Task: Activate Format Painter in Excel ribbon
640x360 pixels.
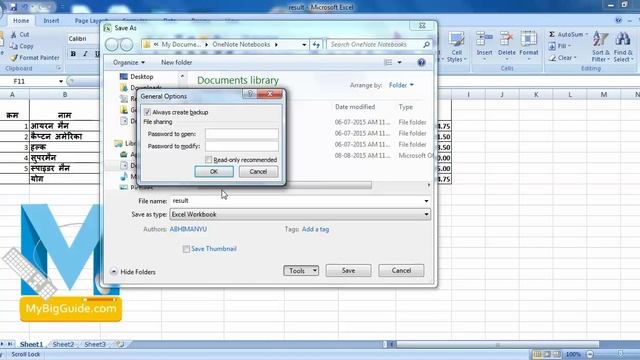Action: click(x=35, y=58)
